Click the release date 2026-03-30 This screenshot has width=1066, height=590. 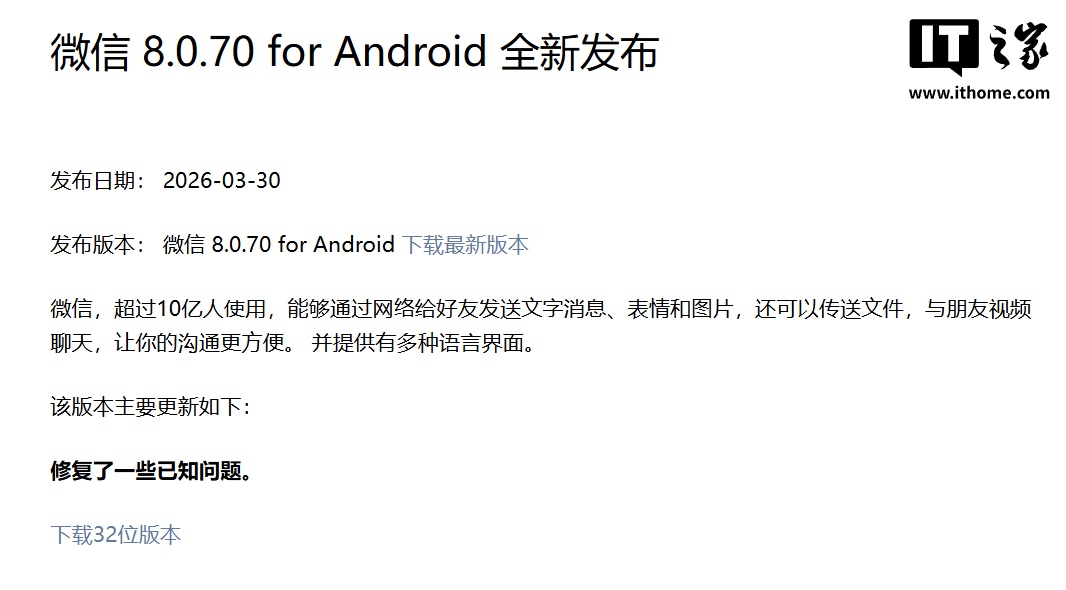coord(222,181)
